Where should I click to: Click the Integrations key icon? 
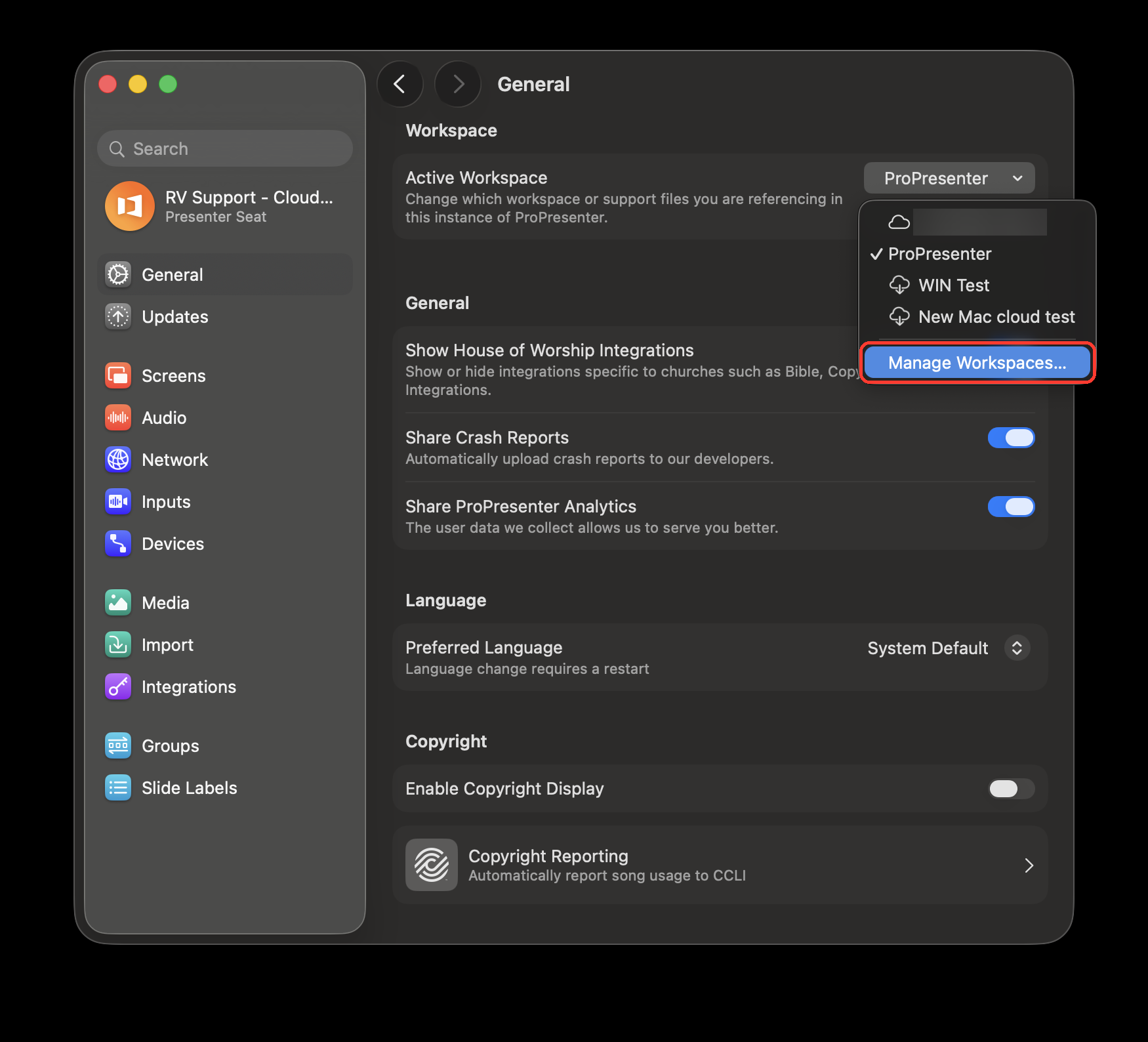[x=118, y=686]
